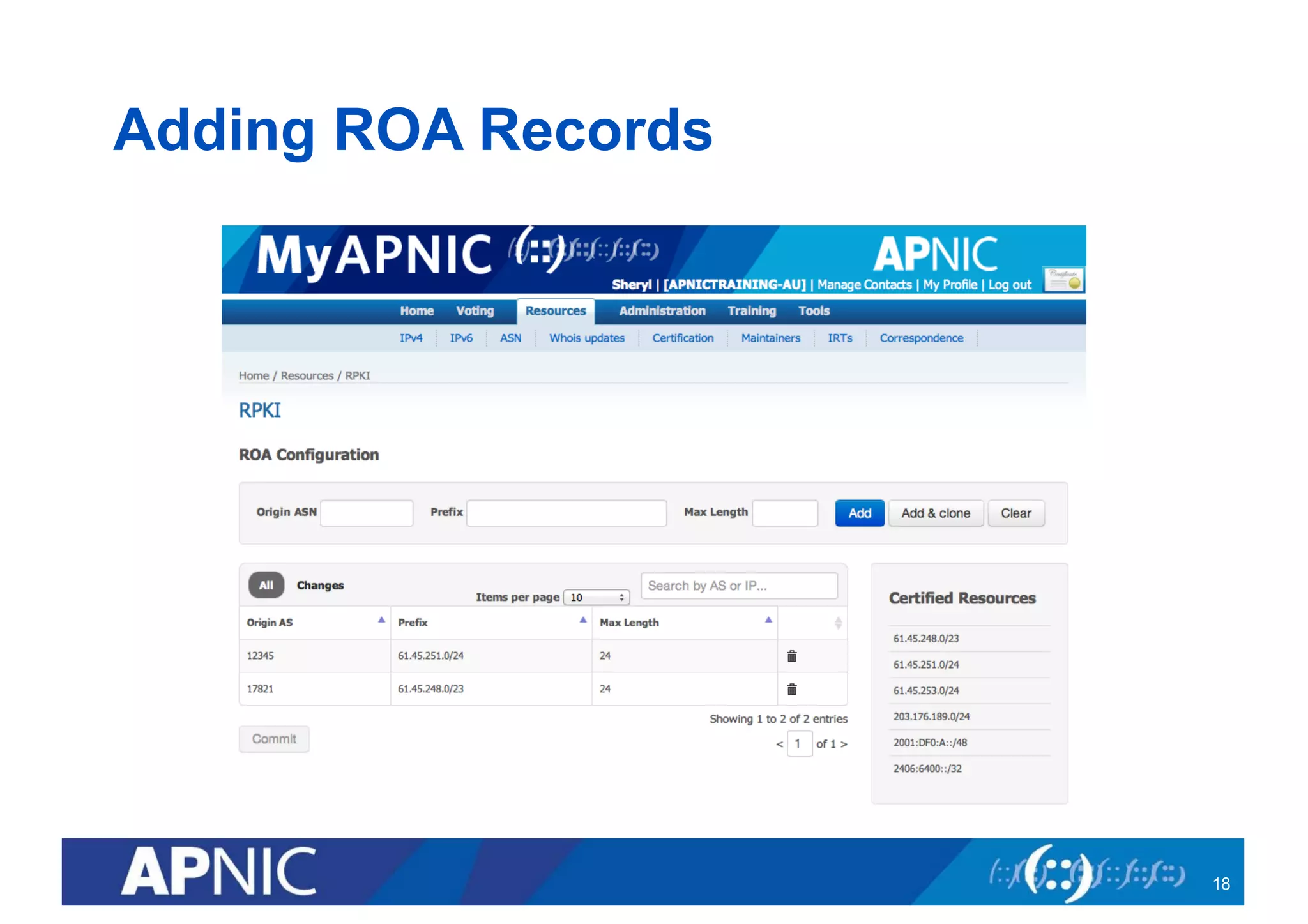The image size is (1308, 924).
Task: Delete the ROA for AS 17821
Action: pyautogui.click(x=791, y=689)
